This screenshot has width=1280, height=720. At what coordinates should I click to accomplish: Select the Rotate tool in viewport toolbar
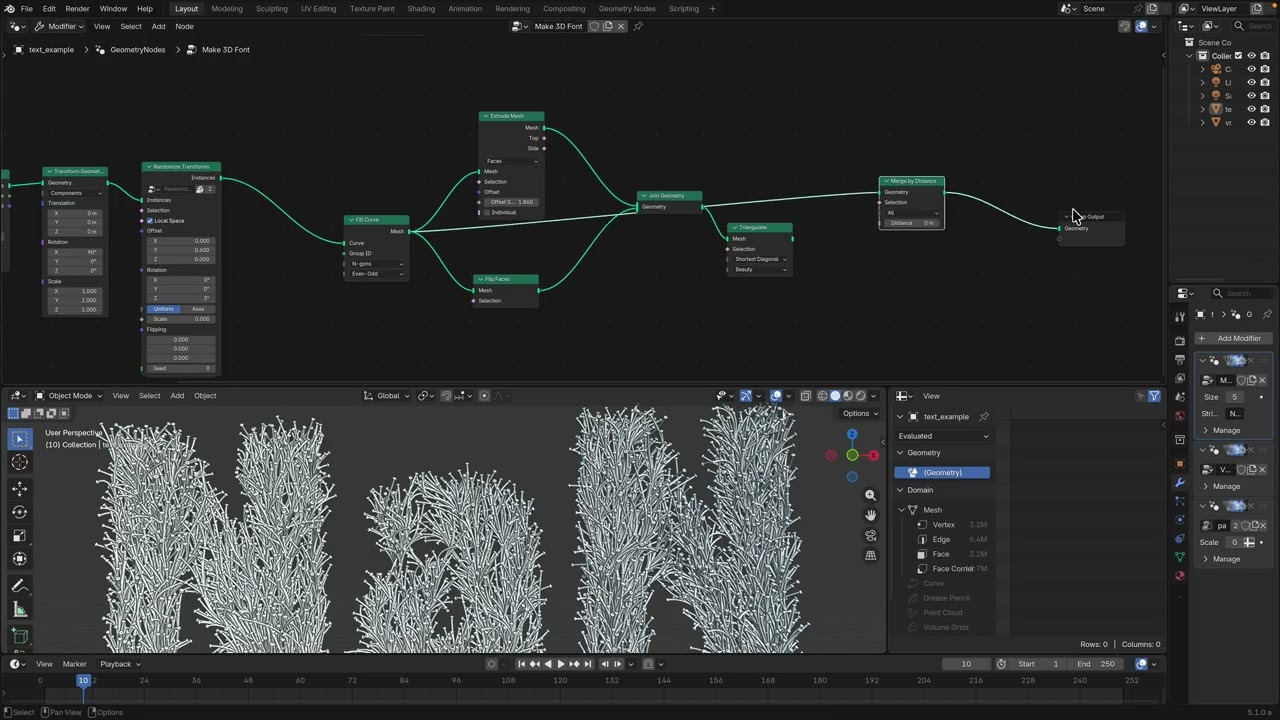19,512
